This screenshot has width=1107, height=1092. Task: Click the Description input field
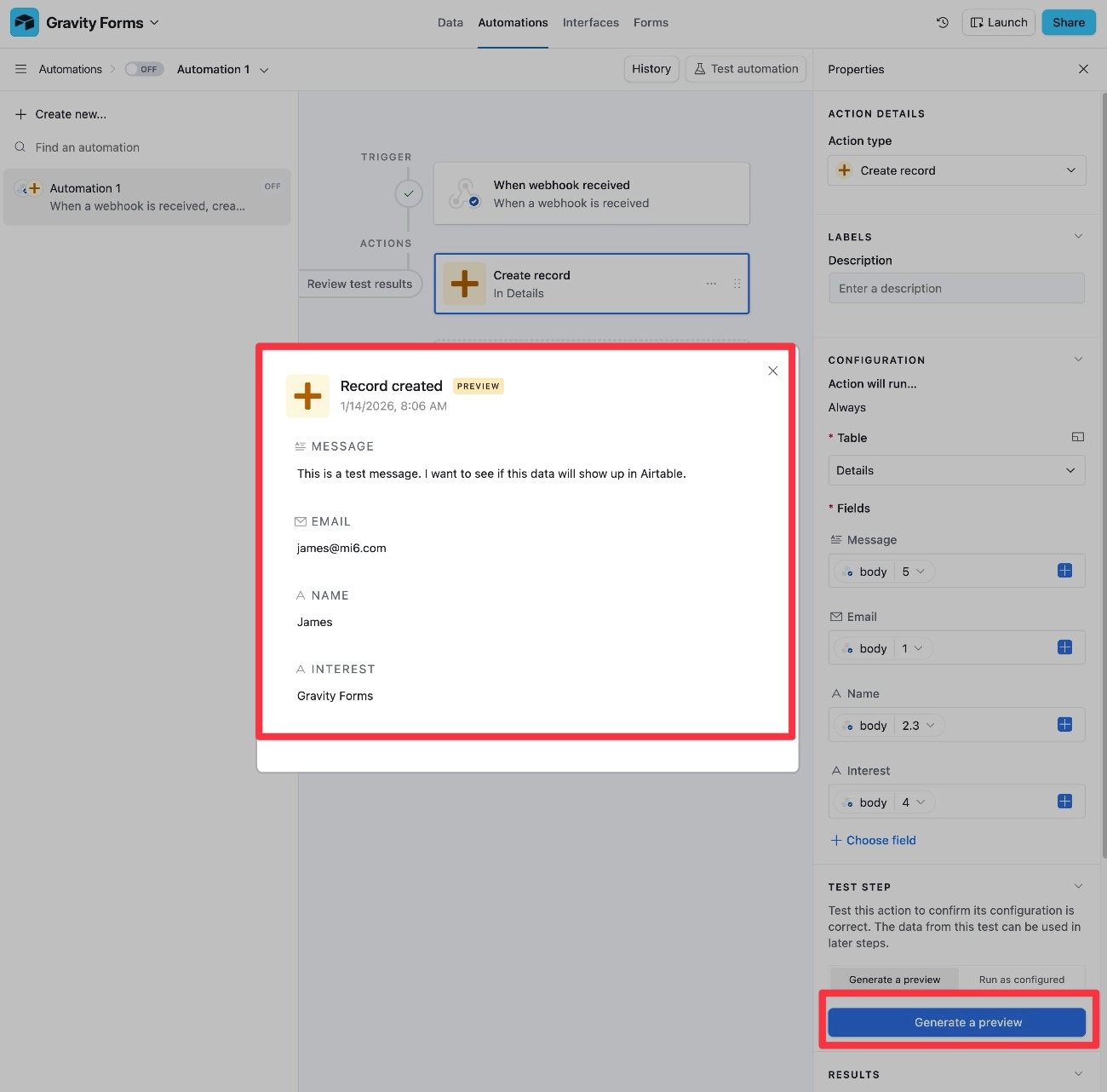tap(956, 289)
